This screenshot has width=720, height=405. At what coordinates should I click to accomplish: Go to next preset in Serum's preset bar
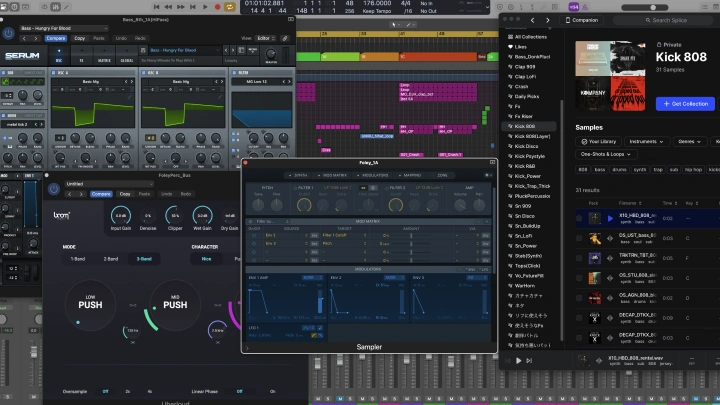(x=232, y=50)
